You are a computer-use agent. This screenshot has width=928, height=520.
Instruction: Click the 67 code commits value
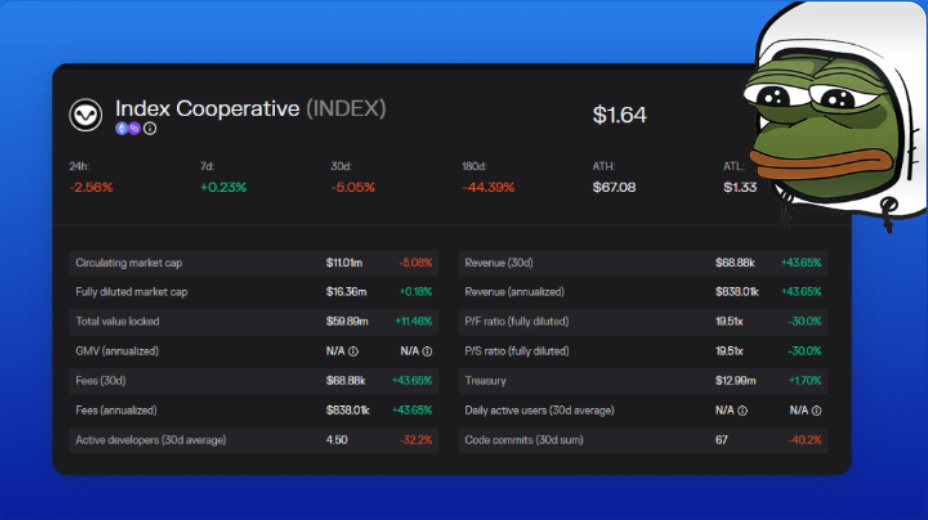click(721, 440)
